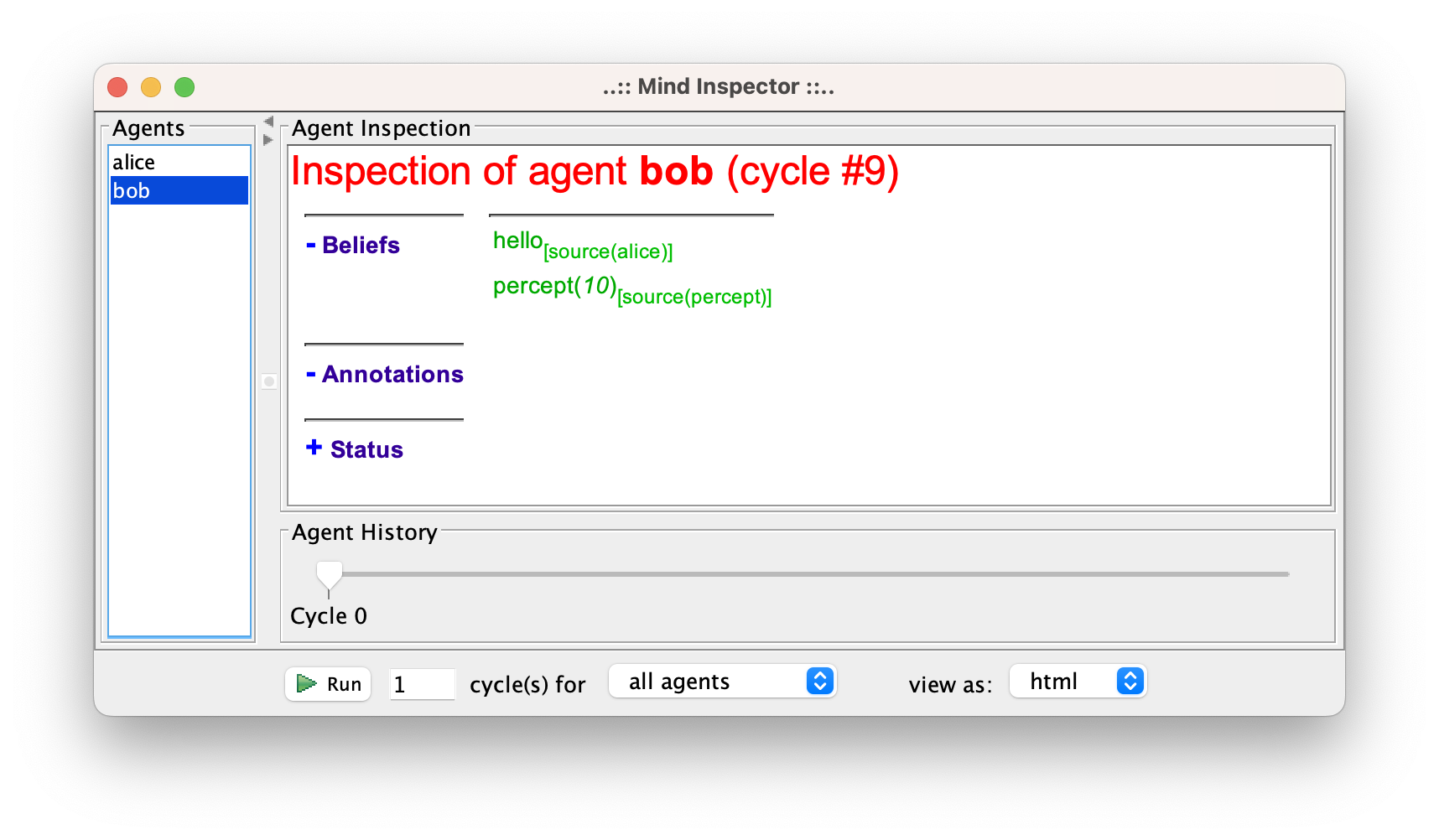Click the right expand arrow on split divider
Viewport: 1439px width, 840px height.
(x=268, y=140)
